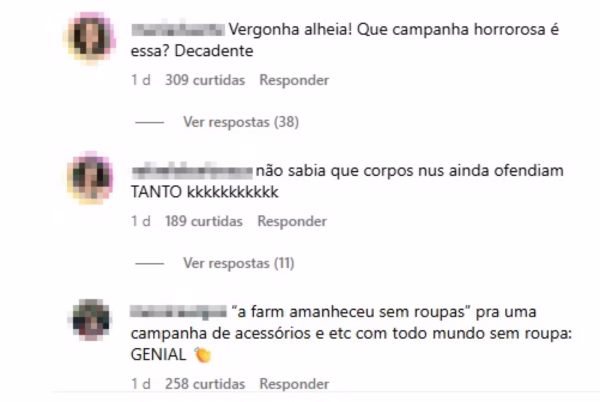The height and width of the screenshot is (402, 600).
Task: Click blurred username on 'Vergonha alheia' comment
Action: (x=178, y=29)
